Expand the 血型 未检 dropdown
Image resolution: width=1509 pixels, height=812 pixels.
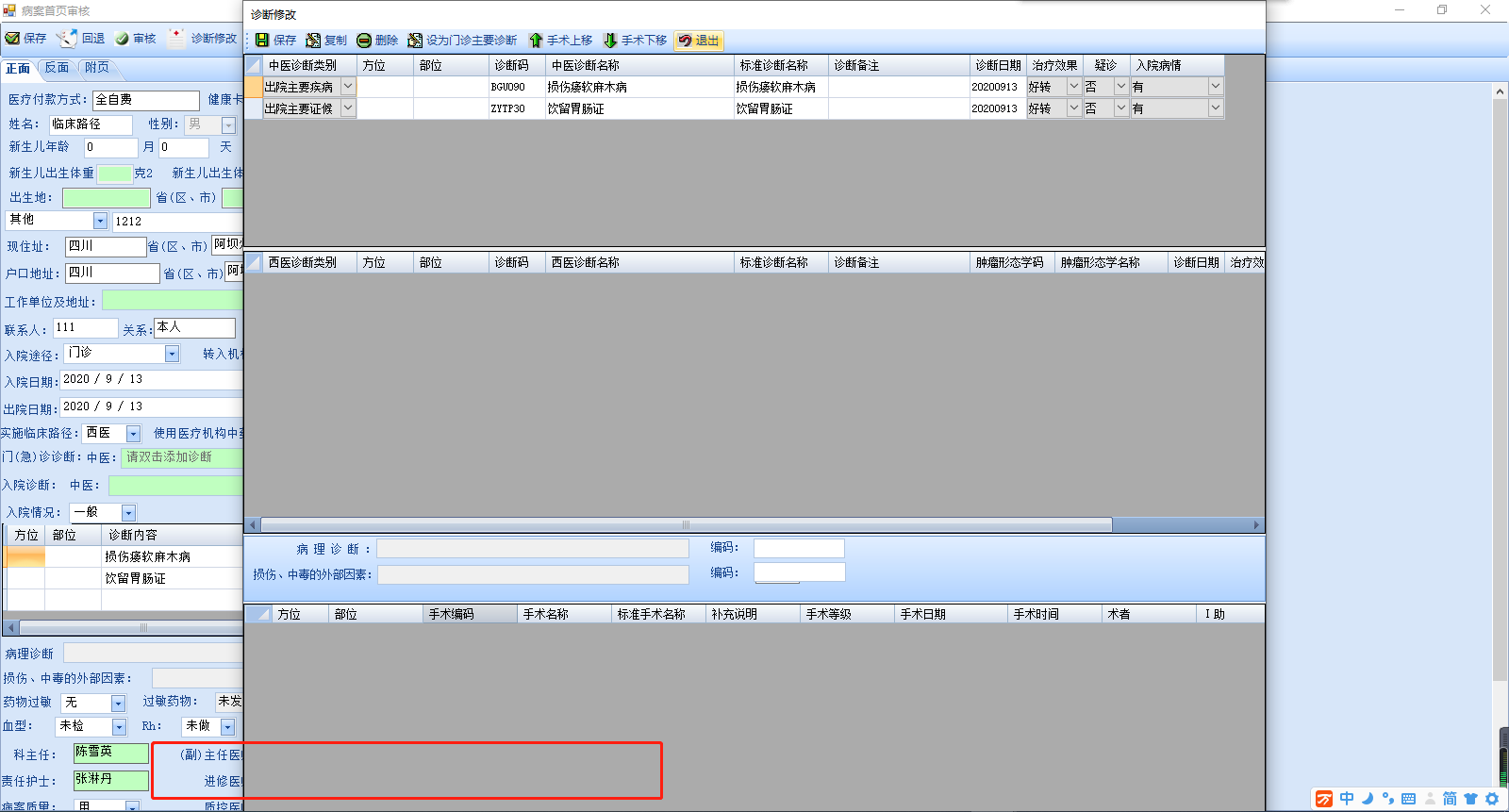[119, 727]
